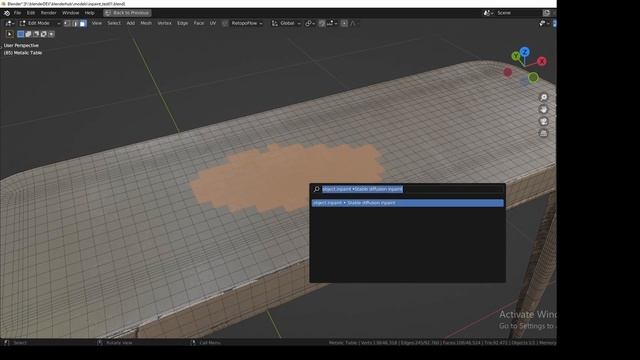Choose the extend selection mode icon

29,34
